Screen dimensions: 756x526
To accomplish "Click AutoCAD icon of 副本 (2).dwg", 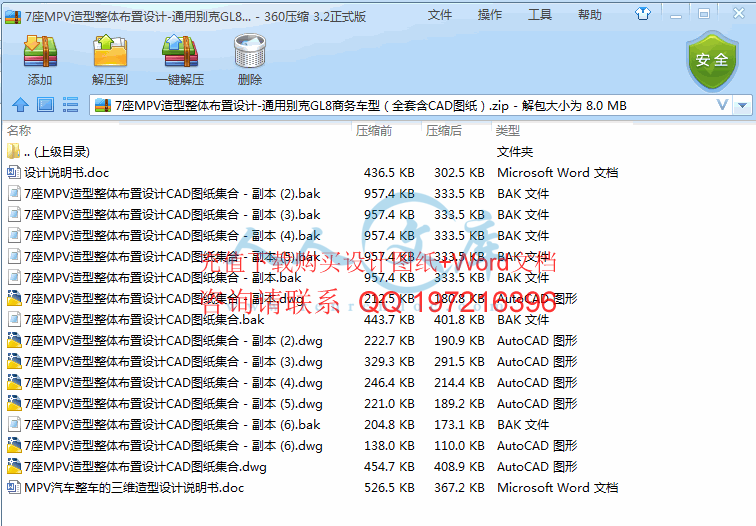I will coord(14,340).
